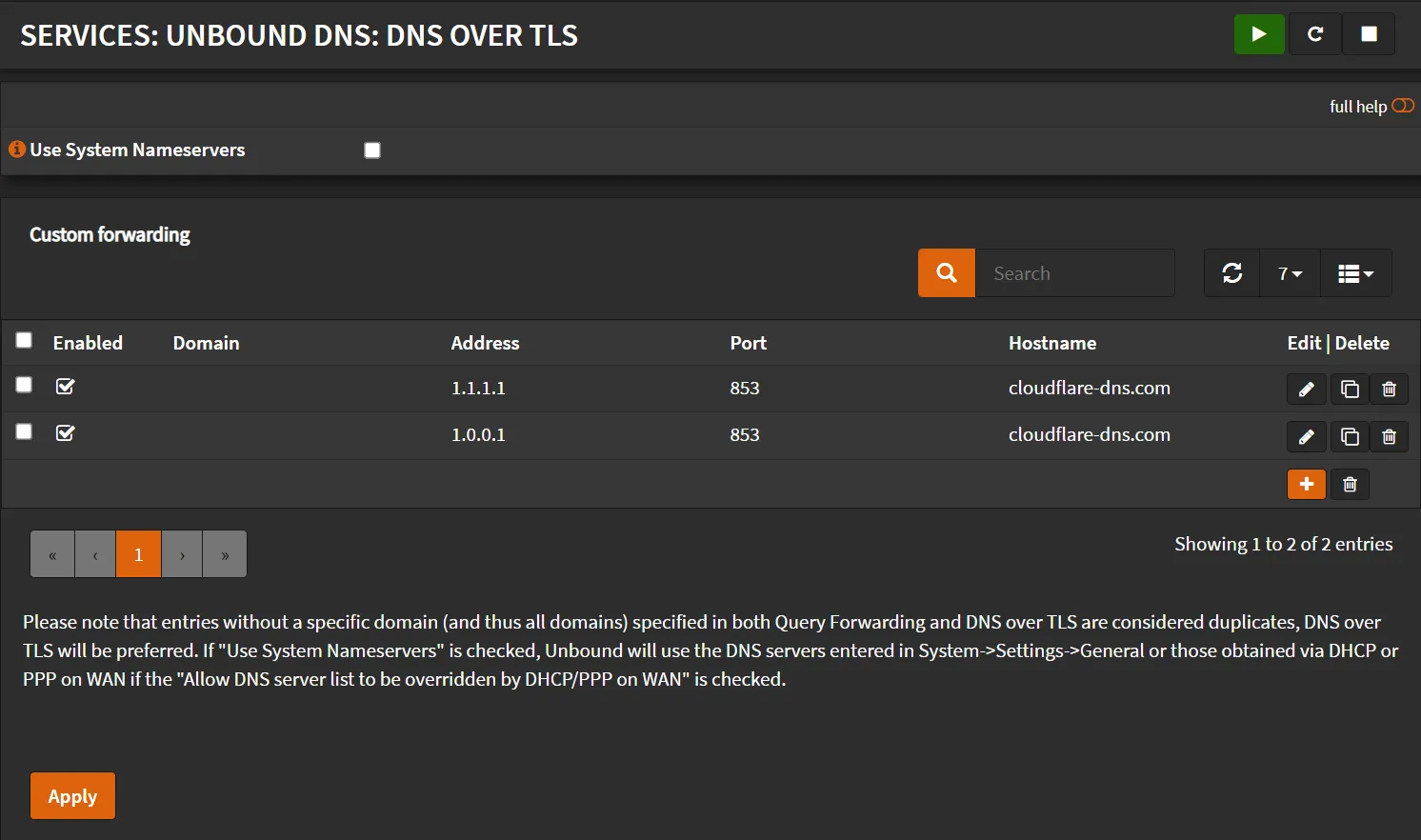1421x840 pixels.
Task: Toggle the select-all checkbox in table header
Action: 24,340
